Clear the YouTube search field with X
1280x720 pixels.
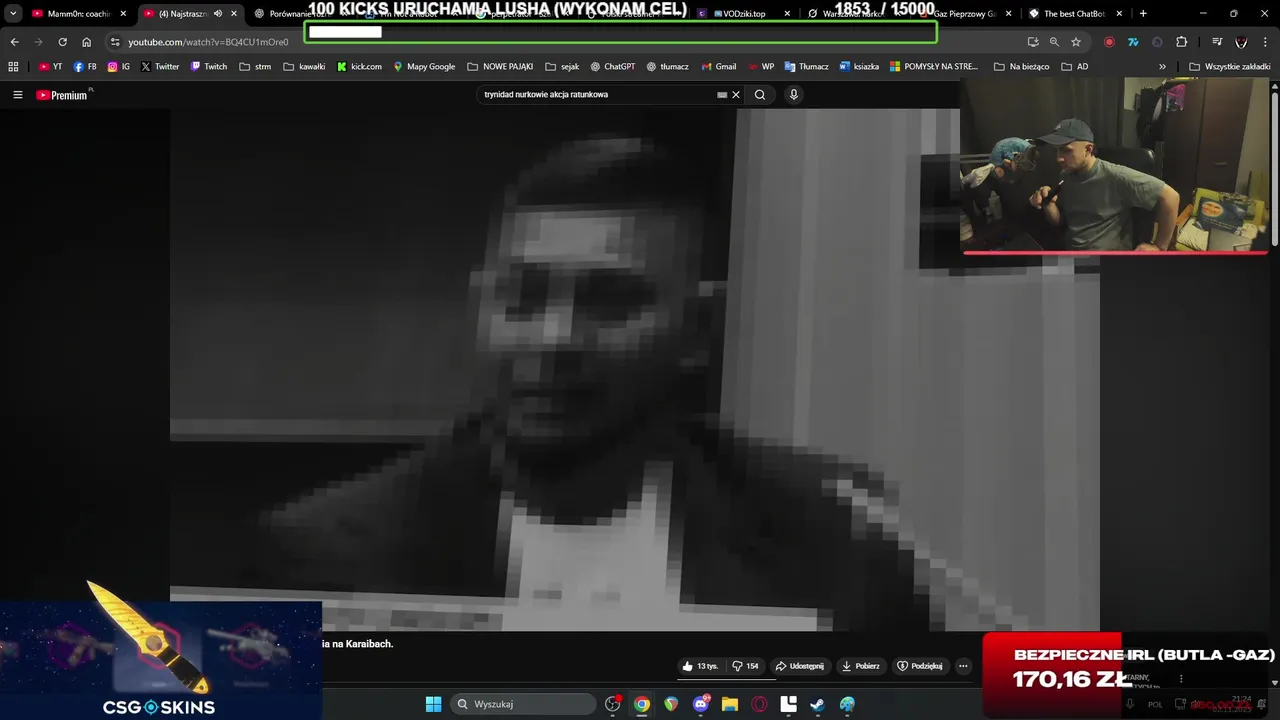[x=736, y=95]
